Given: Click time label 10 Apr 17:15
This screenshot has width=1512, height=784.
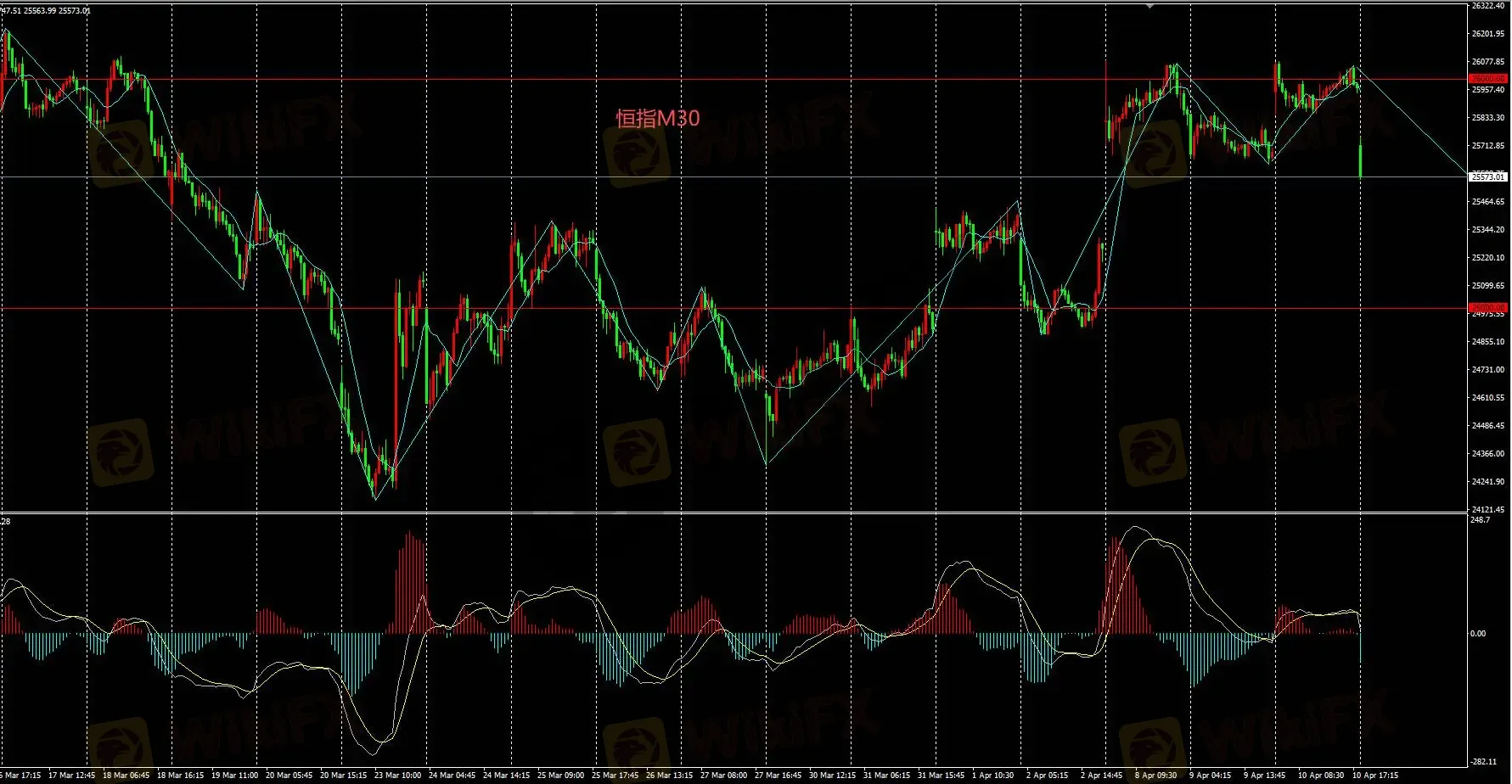Looking at the screenshot, I should click(x=1375, y=776).
